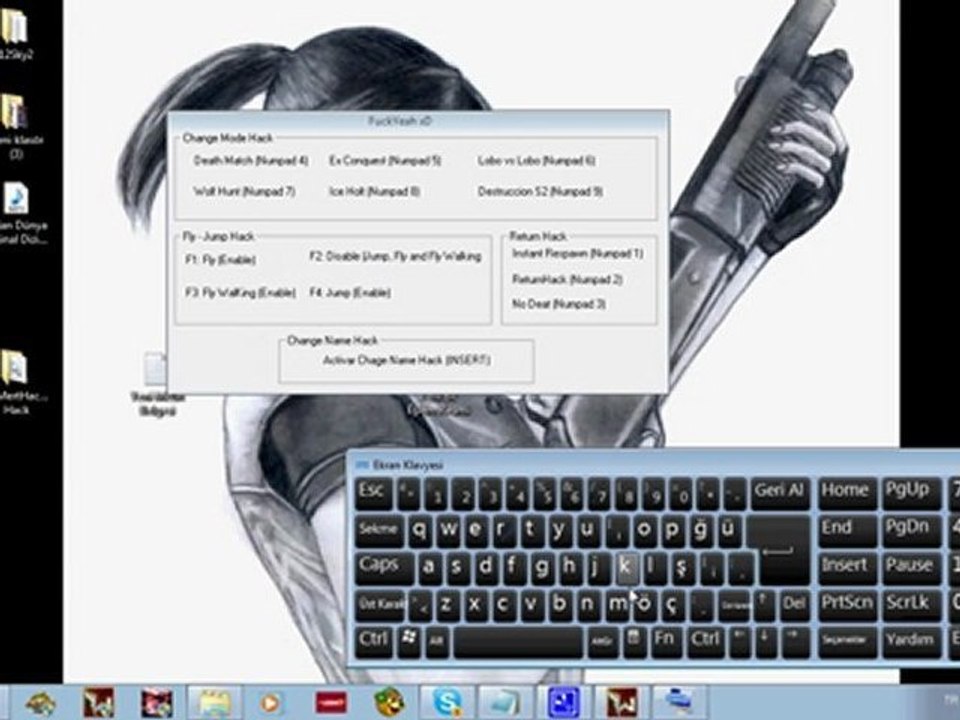Click the z key

click(x=446, y=606)
